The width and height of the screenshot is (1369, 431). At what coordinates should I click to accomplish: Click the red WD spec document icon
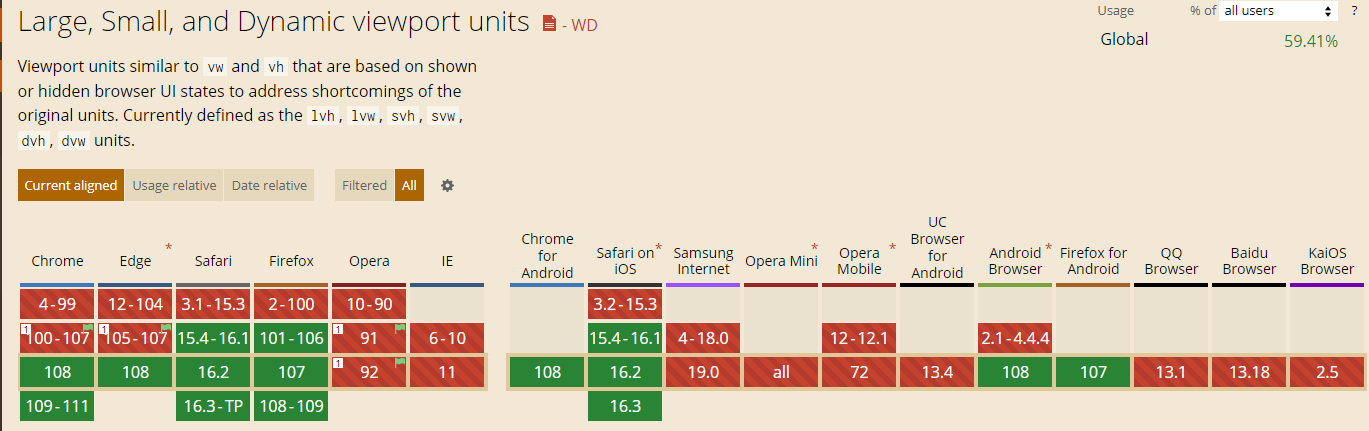pyautogui.click(x=549, y=23)
